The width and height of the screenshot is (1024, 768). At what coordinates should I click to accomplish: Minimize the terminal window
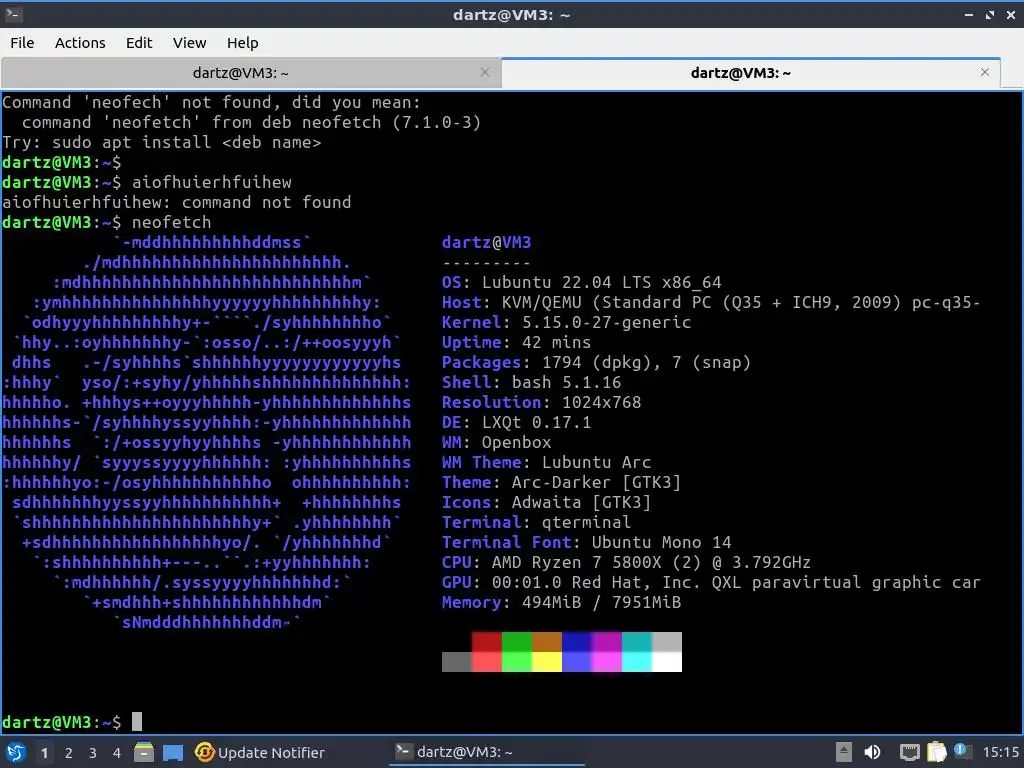(x=968, y=15)
